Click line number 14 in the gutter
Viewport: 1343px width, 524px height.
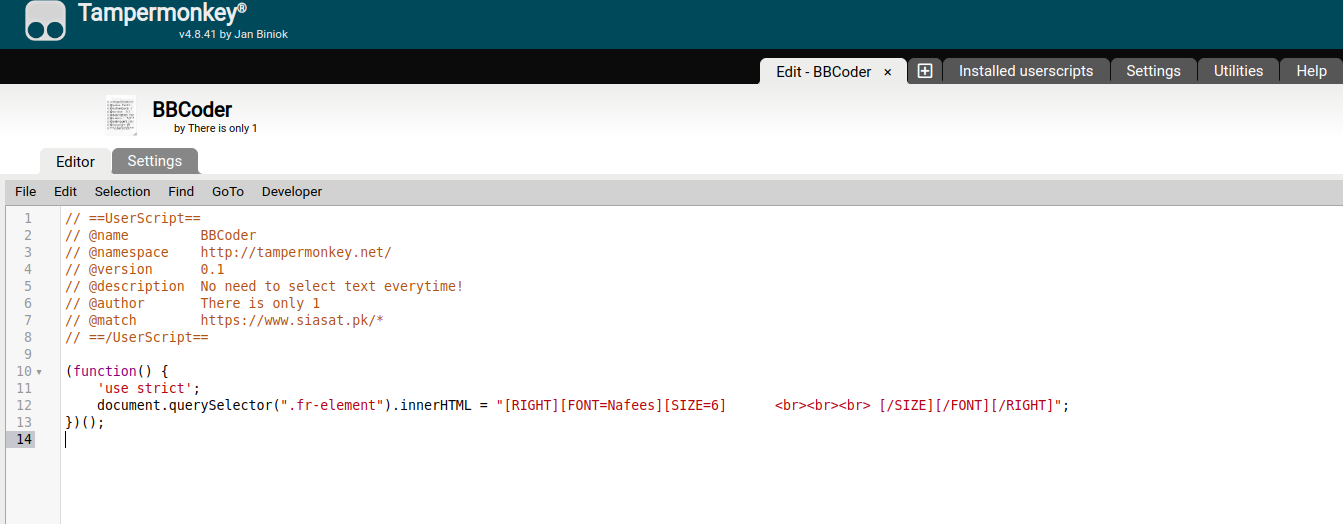click(x=24, y=439)
